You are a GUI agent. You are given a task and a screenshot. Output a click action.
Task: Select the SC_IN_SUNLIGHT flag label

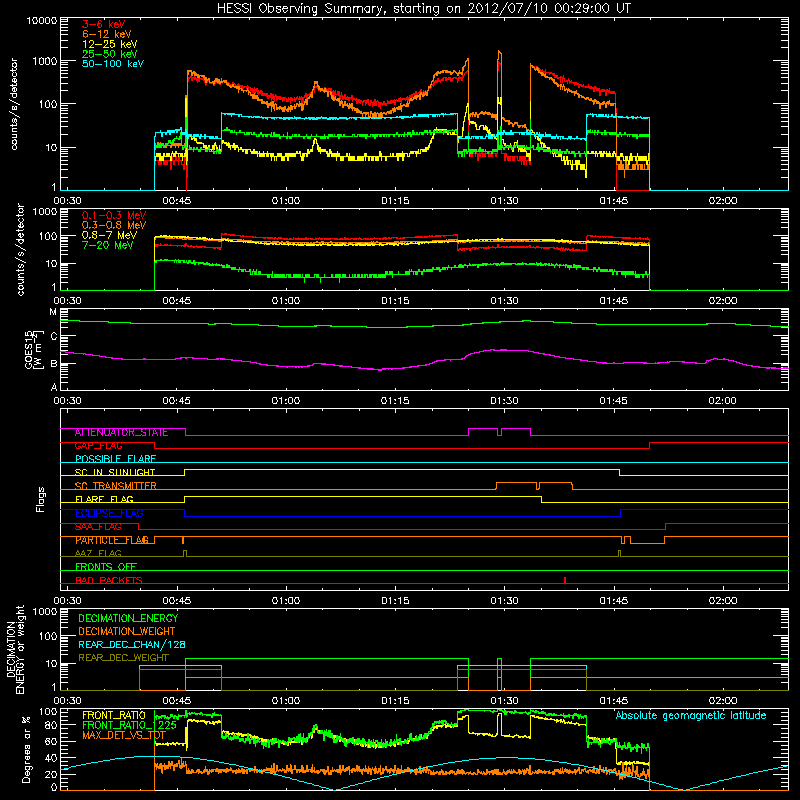click(115, 472)
